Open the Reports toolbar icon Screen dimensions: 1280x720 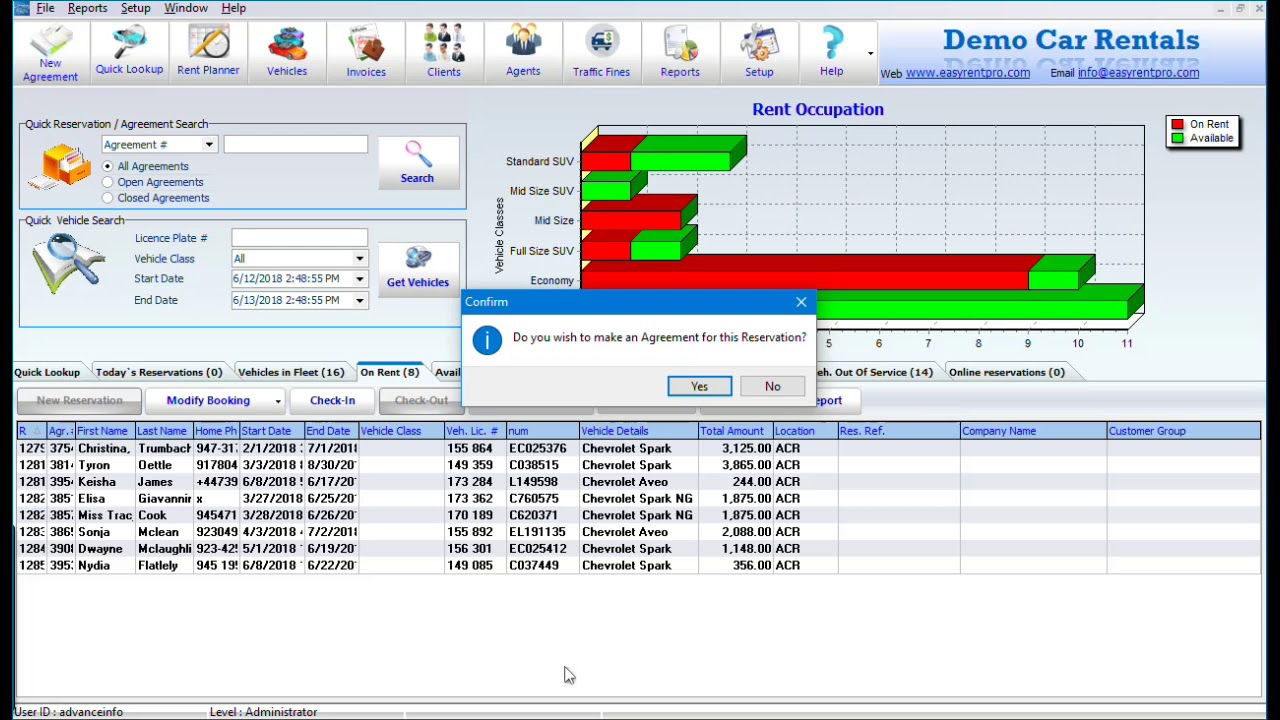click(680, 52)
